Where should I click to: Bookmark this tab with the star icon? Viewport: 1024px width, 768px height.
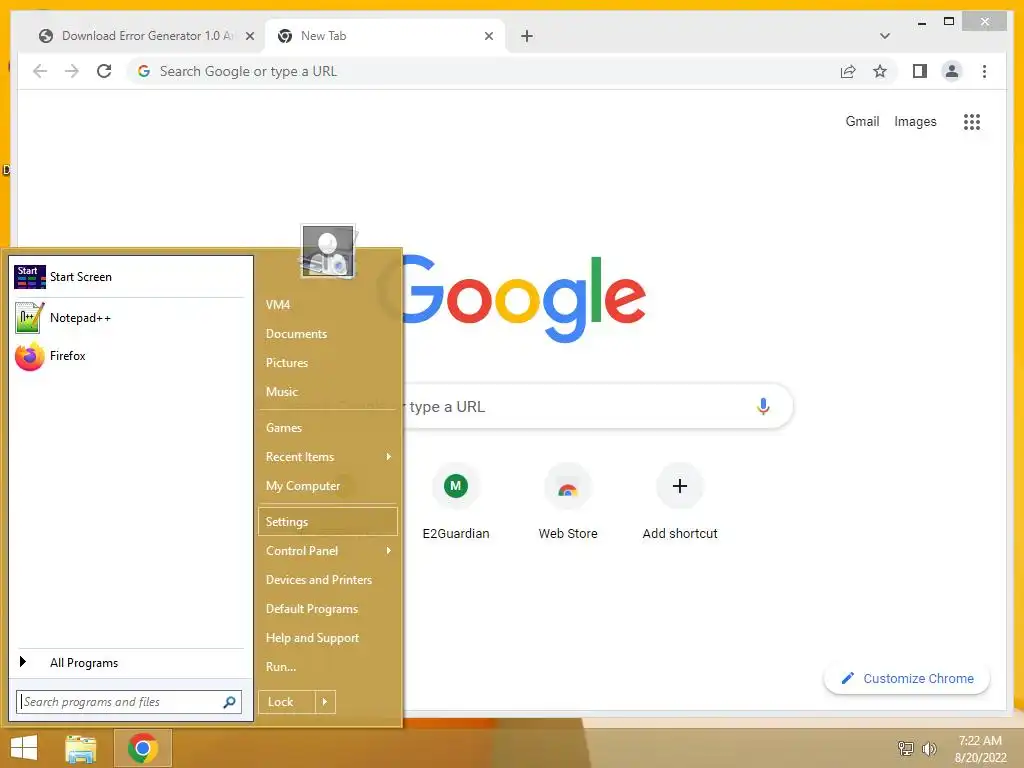pos(880,71)
